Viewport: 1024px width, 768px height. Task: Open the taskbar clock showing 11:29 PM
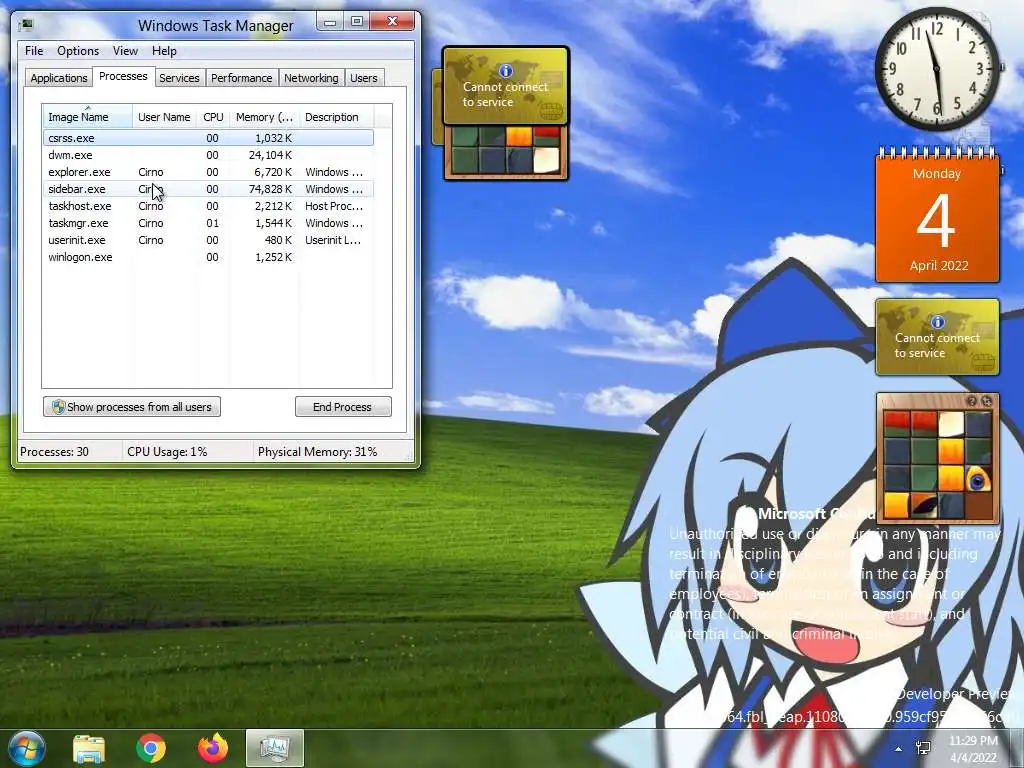click(973, 749)
